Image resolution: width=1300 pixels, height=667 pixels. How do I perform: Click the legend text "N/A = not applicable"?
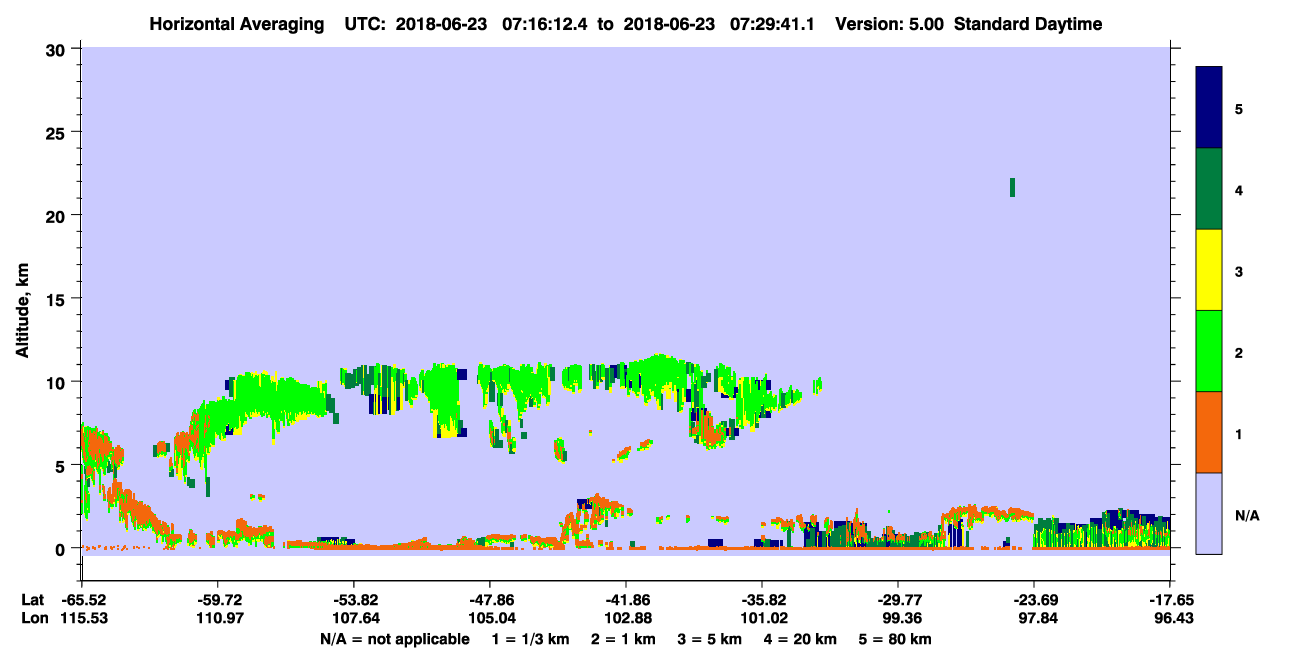(395, 639)
